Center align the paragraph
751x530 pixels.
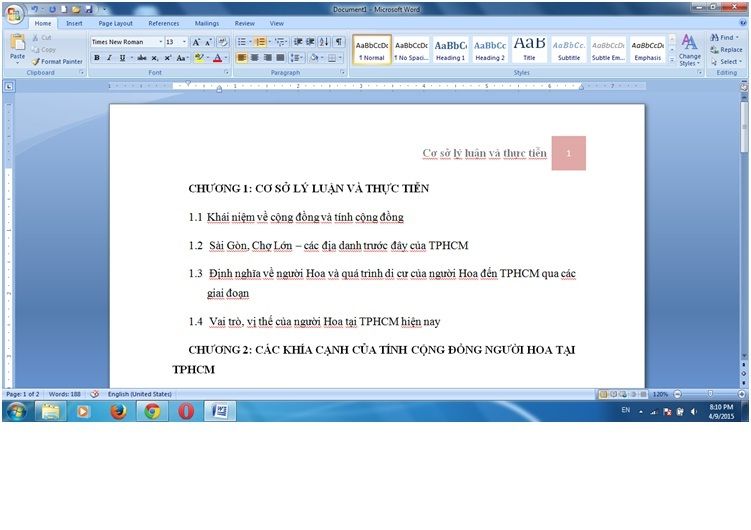(x=255, y=58)
